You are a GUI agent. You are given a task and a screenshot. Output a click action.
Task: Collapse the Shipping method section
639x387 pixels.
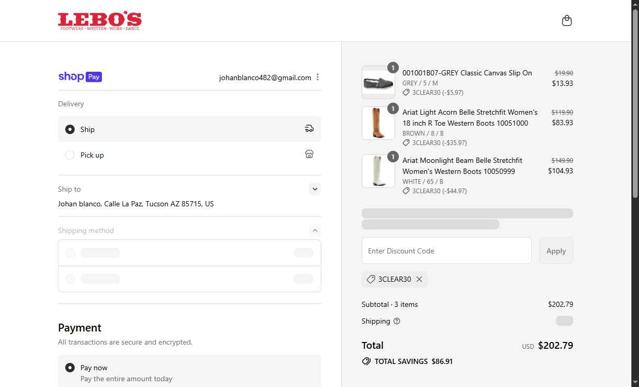click(315, 231)
